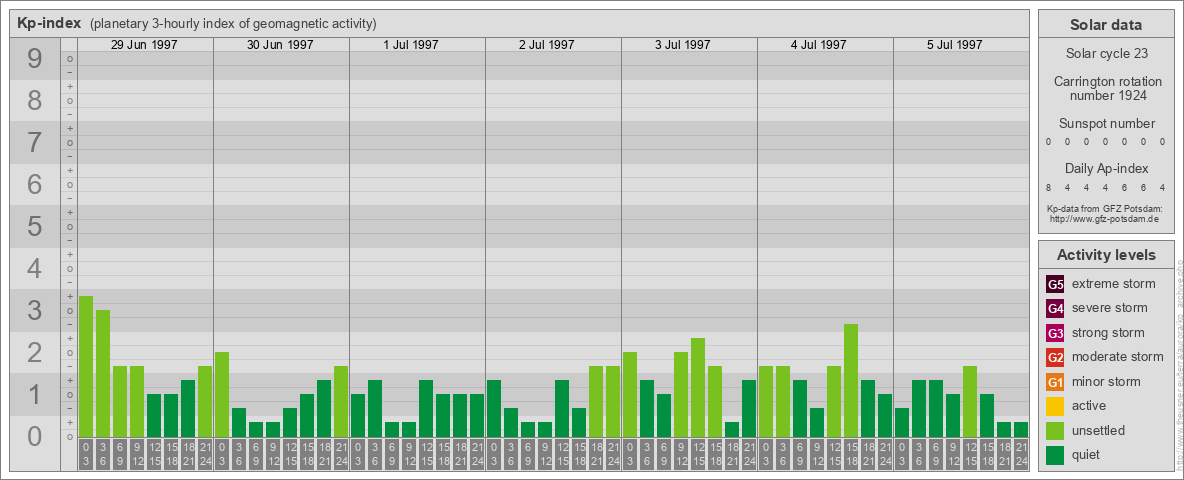1184x480 pixels.
Task: Select the G3 strong storm badge
Action: (1055, 333)
